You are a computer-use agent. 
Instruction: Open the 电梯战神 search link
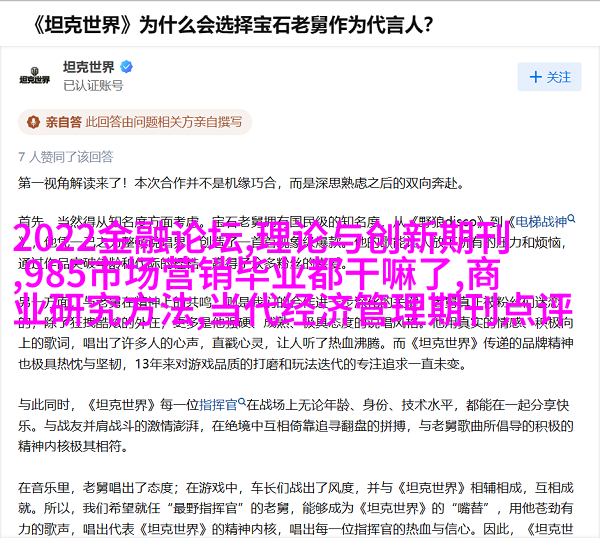point(545,221)
